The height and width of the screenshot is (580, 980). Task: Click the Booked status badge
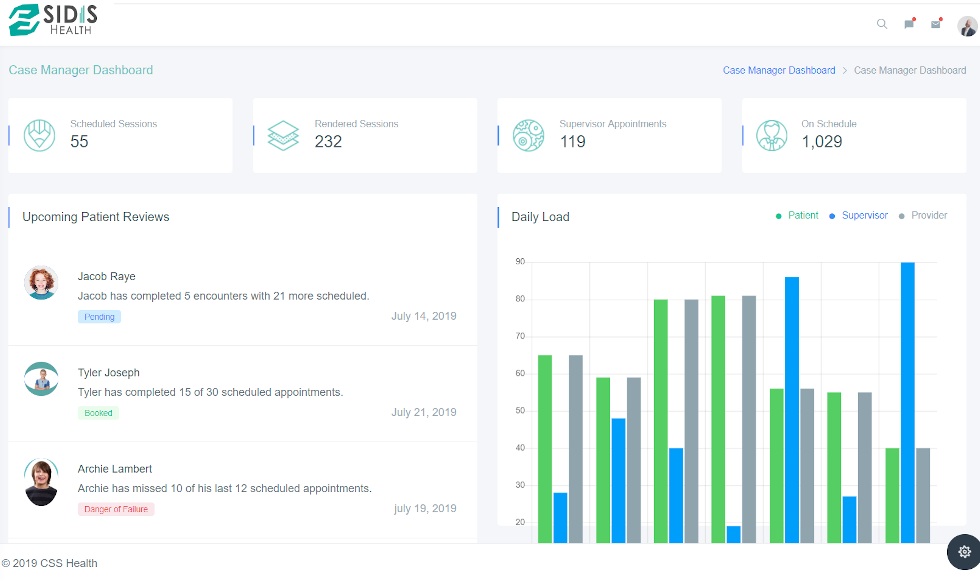coord(98,413)
